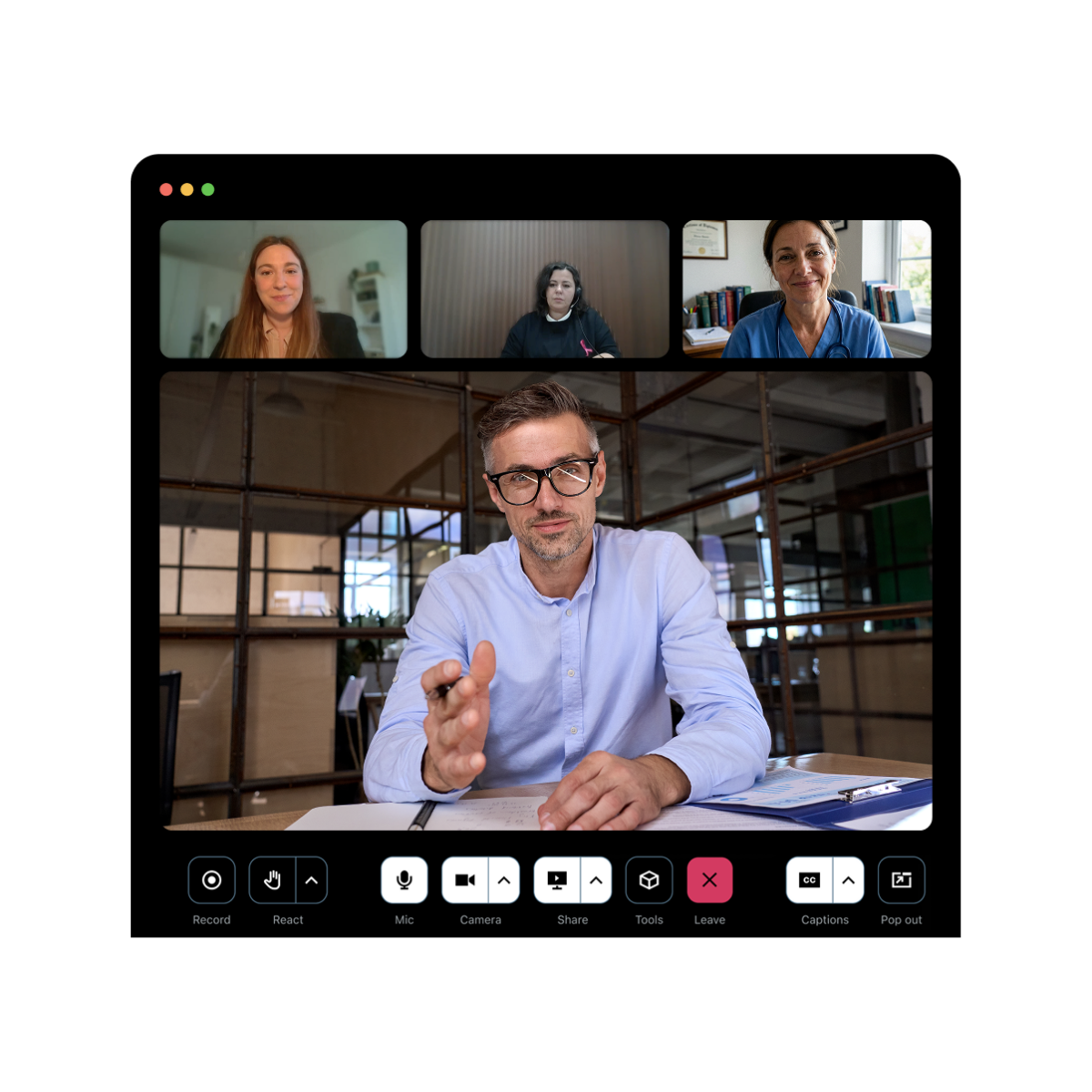Select the participant in blue scrubs
Screen dimensions: 1092x1092
pyautogui.click(x=806, y=289)
